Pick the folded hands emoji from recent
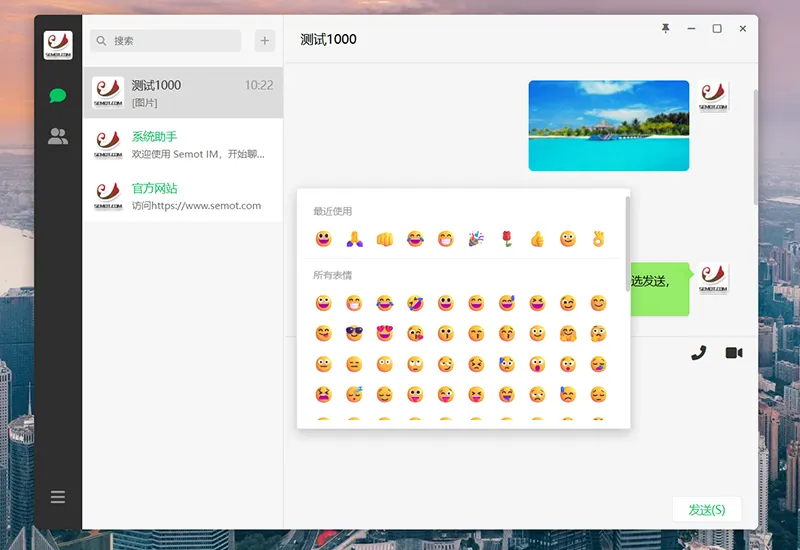The image size is (800, 550). (354, 239)
